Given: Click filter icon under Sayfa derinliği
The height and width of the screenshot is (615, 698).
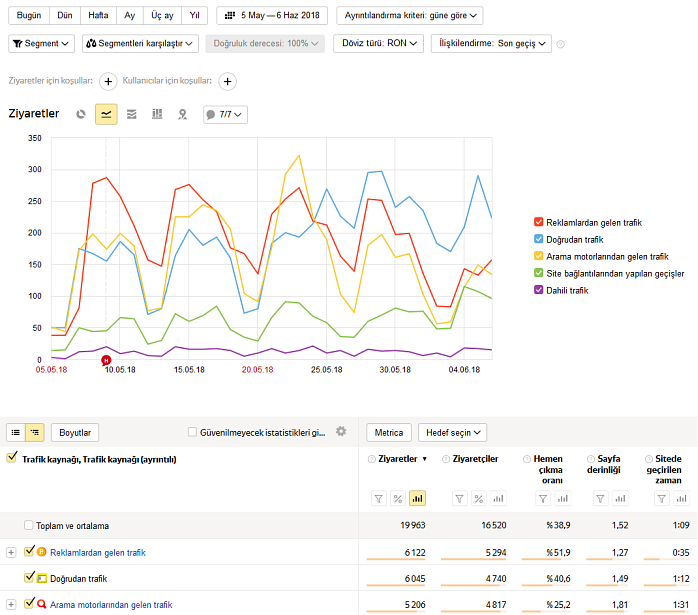Looking at the screenshot, I should click(601, 498).
